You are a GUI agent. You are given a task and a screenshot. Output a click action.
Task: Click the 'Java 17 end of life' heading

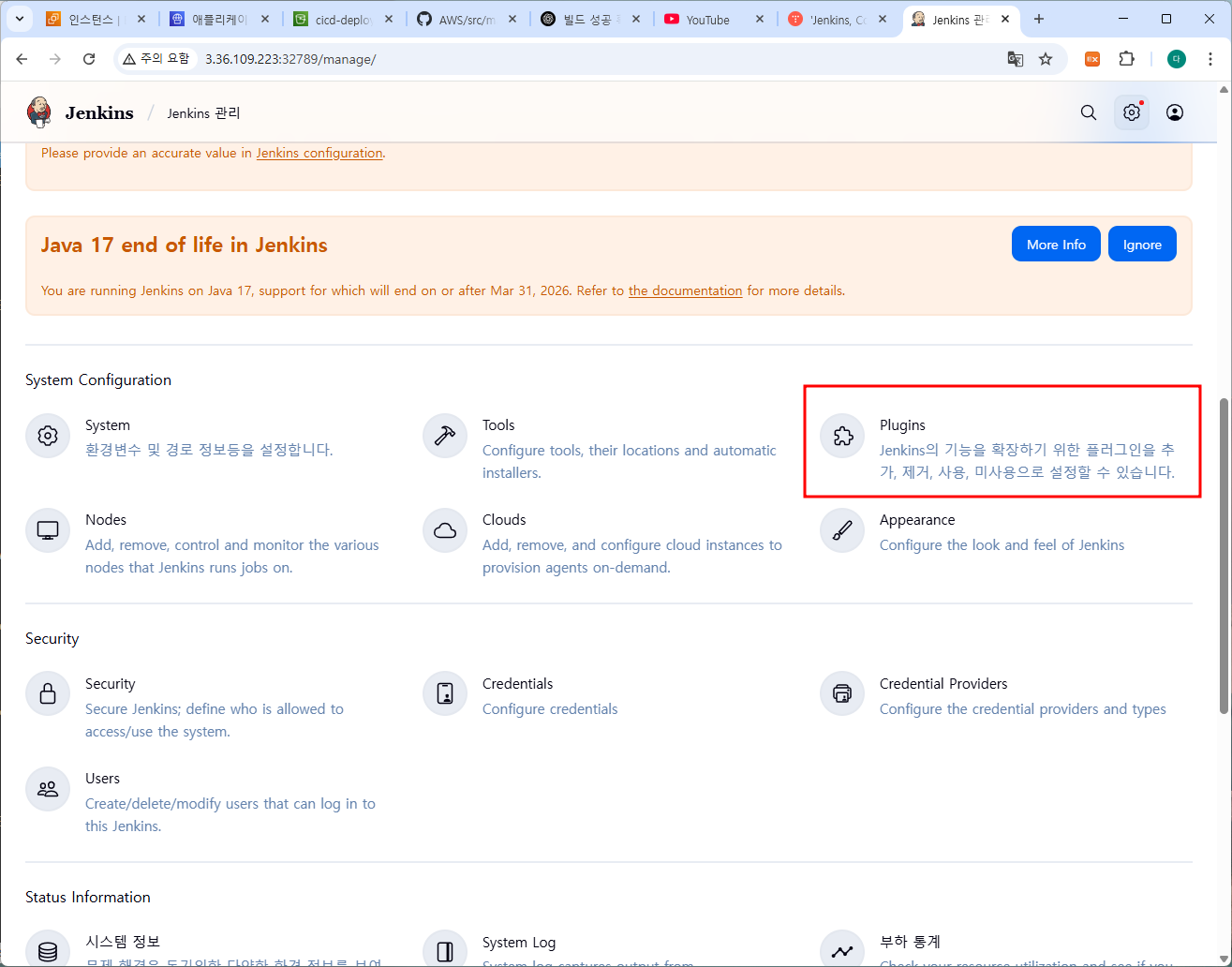185,245
